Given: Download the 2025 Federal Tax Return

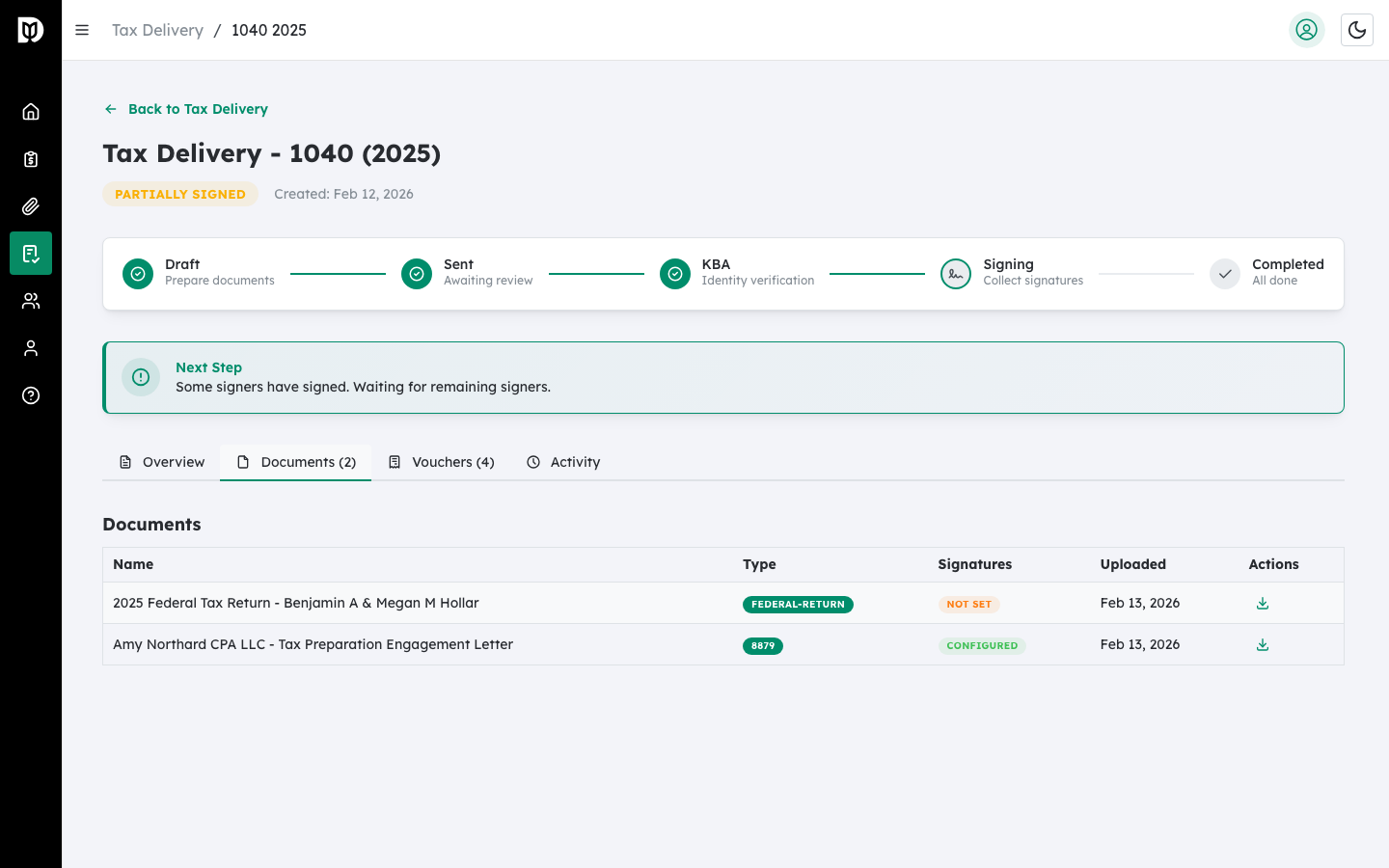Looking at the screenshot, I should [x=1262, y=602].
